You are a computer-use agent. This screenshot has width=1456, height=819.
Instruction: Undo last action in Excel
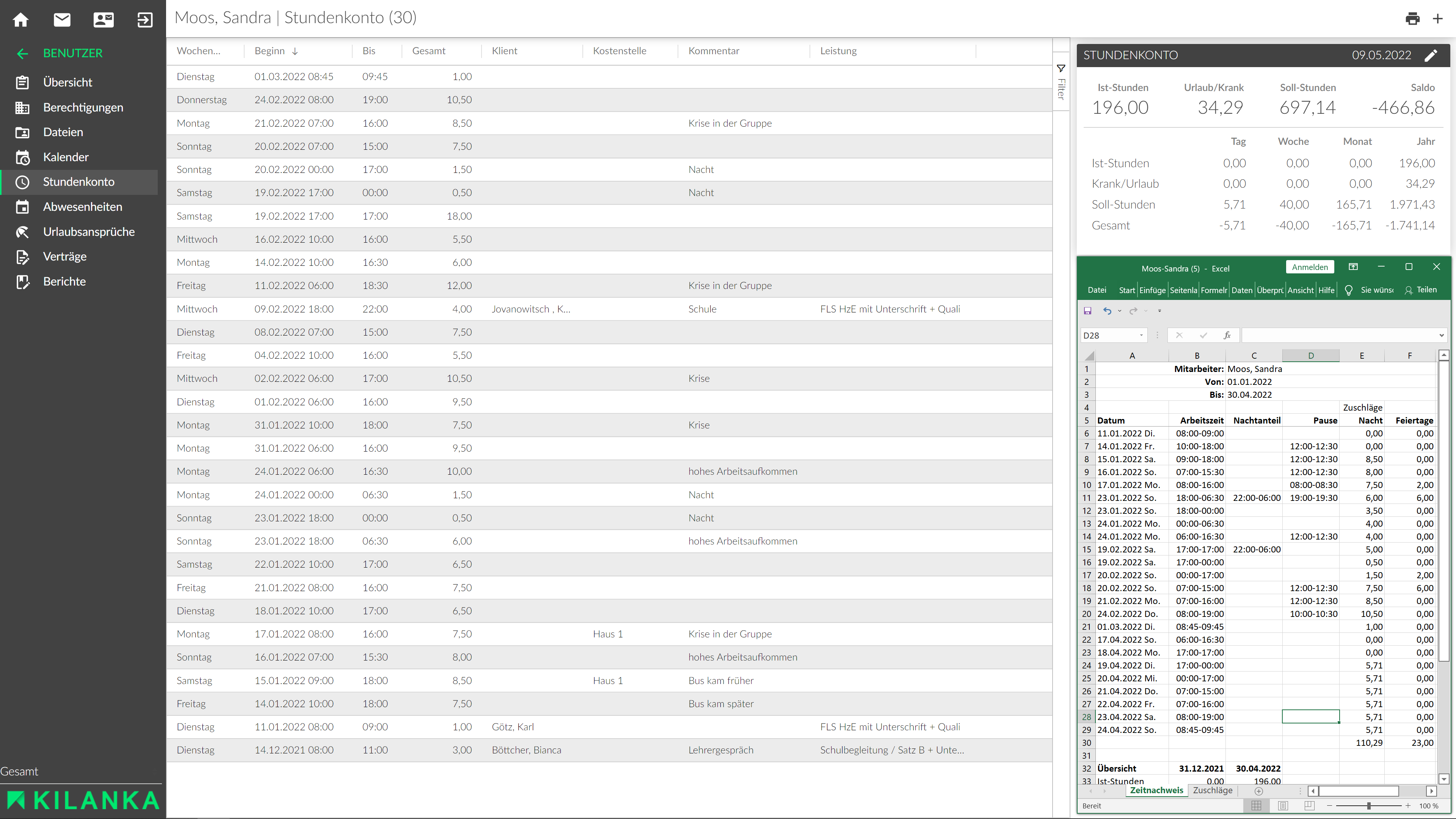[1107, 311]
